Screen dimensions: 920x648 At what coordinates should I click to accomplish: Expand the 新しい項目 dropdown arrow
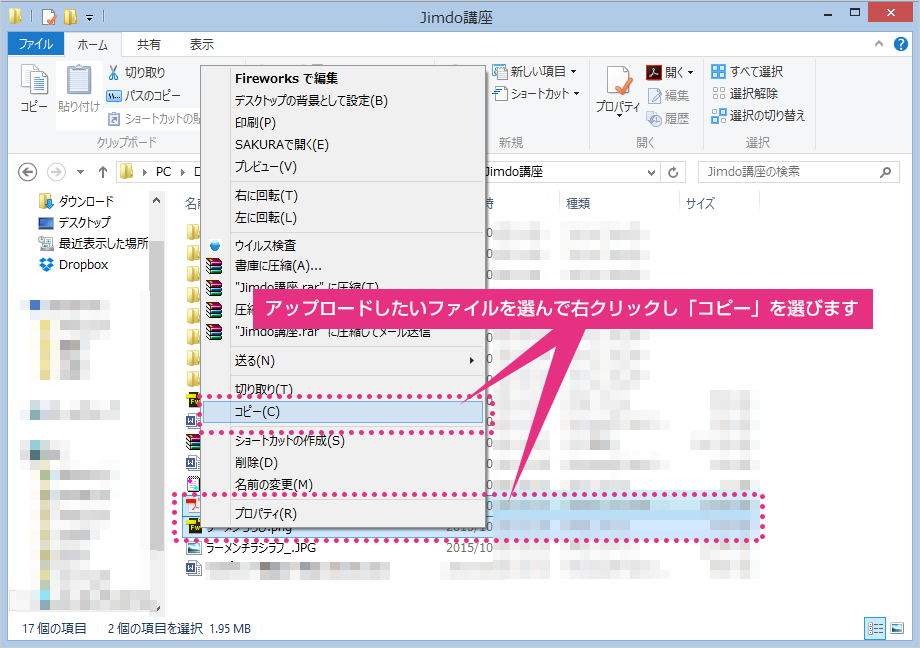pyautogui.click(x=573, y=72)
